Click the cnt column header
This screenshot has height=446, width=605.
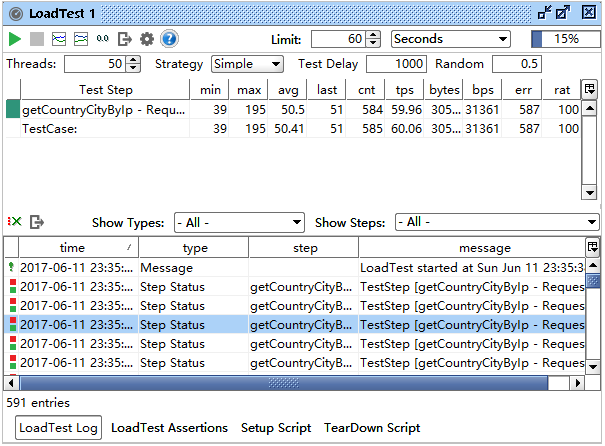(x=366, y=90)
